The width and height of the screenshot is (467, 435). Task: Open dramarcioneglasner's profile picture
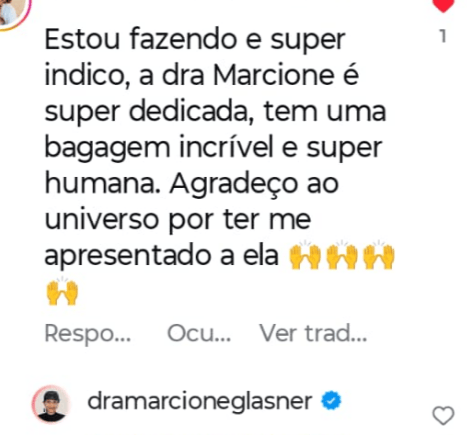coord(51,404)
